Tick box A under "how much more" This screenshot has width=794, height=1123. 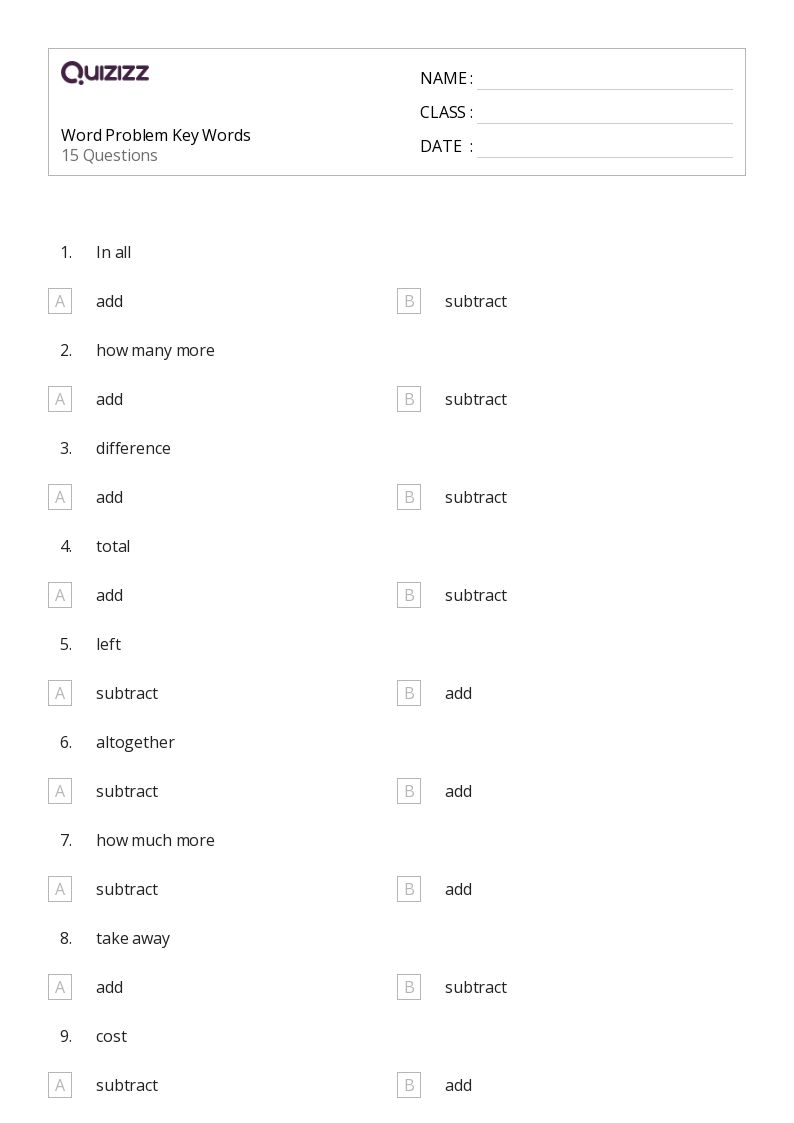(60, 889)
